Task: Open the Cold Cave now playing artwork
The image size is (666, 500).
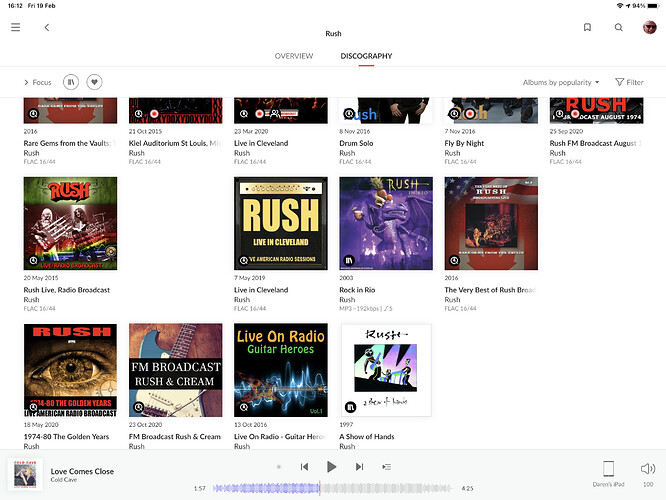Action: (25, 475)
